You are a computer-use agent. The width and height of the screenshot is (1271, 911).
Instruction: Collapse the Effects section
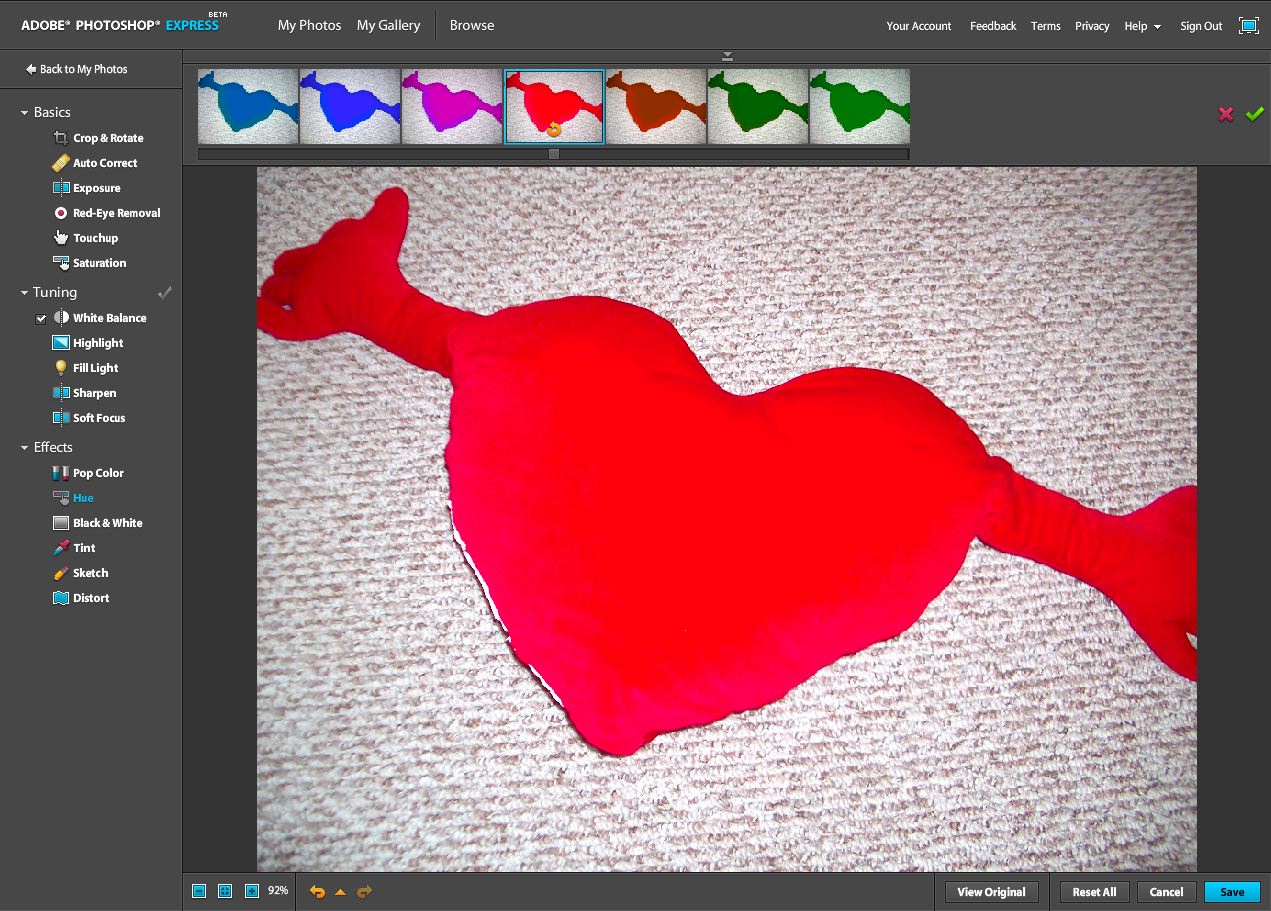click(x=24, y=448)
